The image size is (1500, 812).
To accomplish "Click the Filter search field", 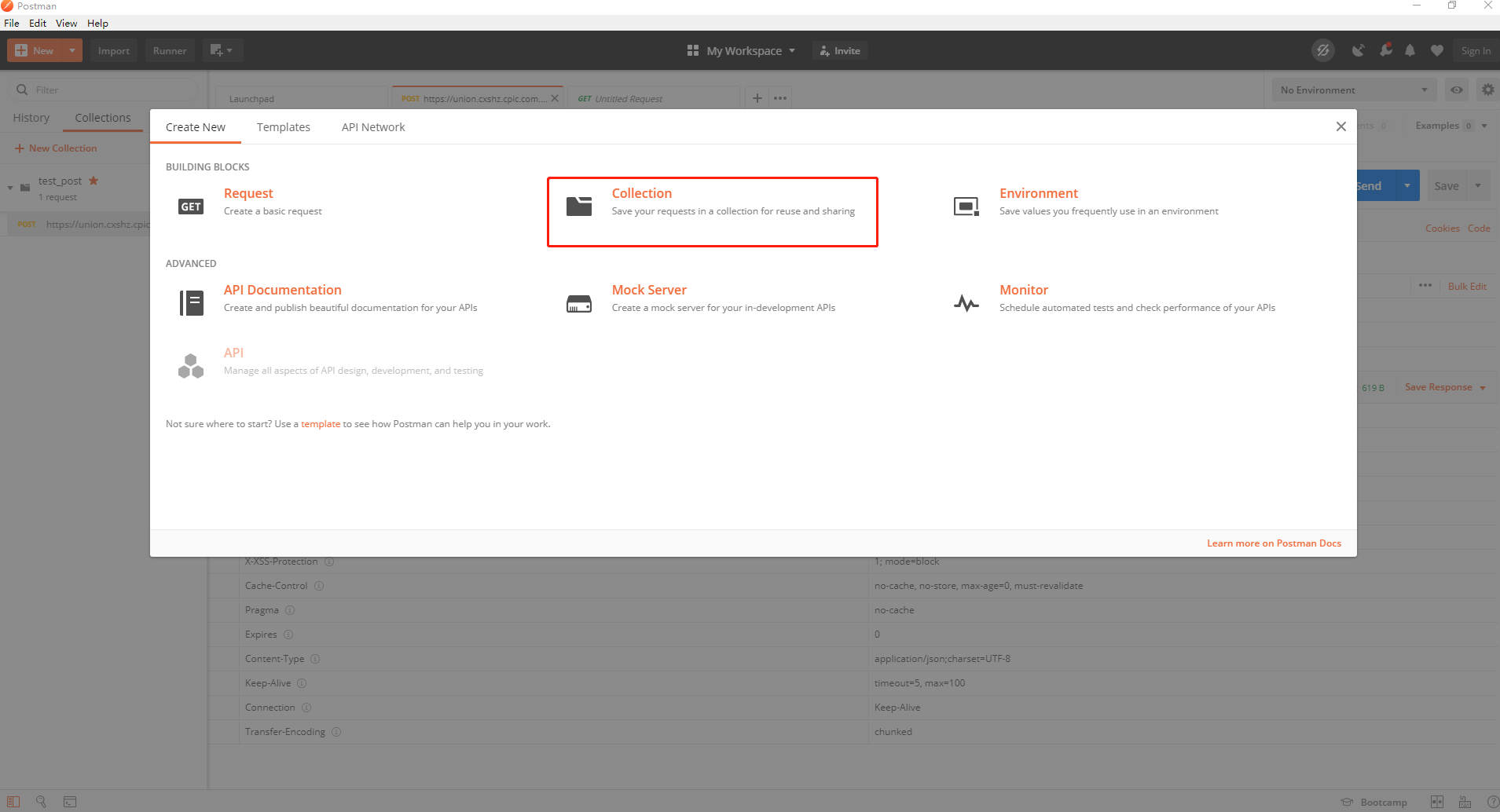I will pos(103,90).
